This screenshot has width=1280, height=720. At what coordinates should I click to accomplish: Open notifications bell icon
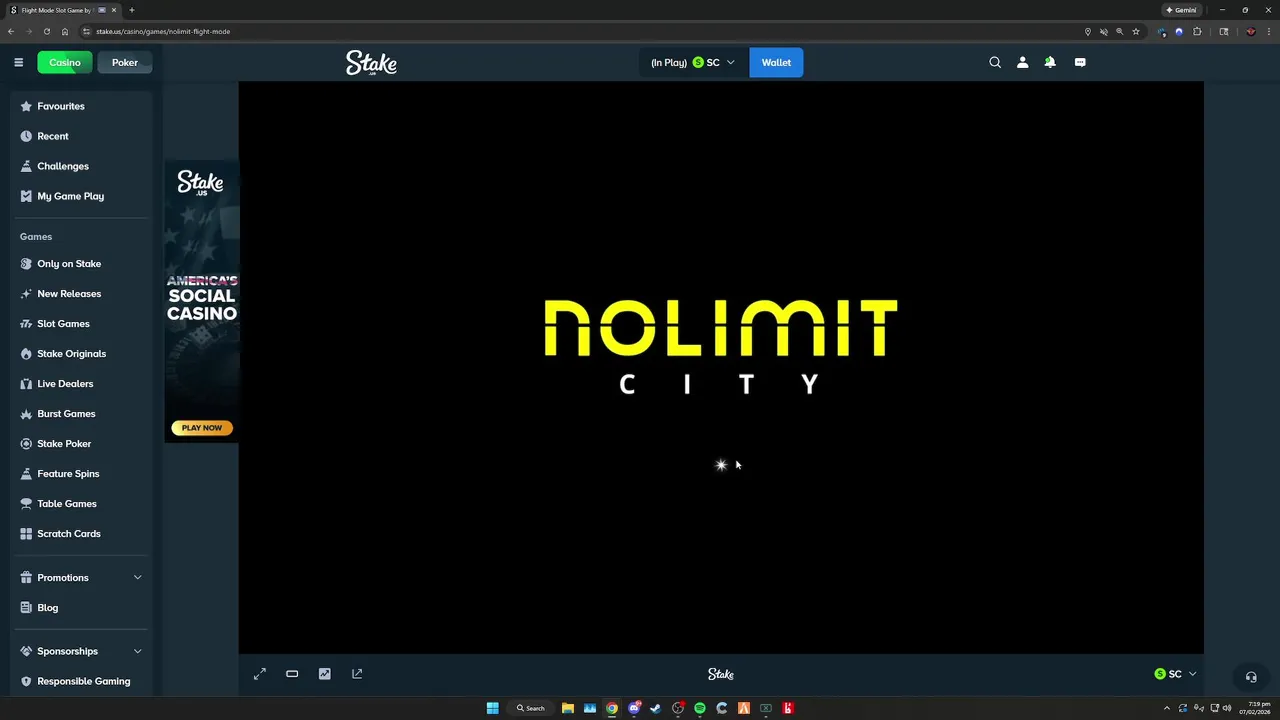1050,62
